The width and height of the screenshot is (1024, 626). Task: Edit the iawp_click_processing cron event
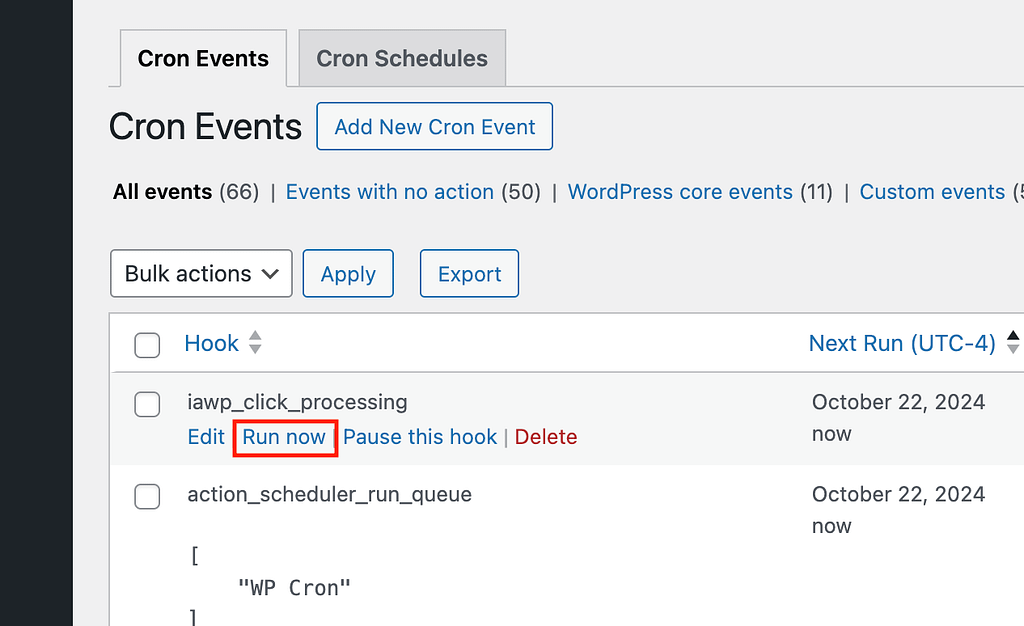[206, 437]
